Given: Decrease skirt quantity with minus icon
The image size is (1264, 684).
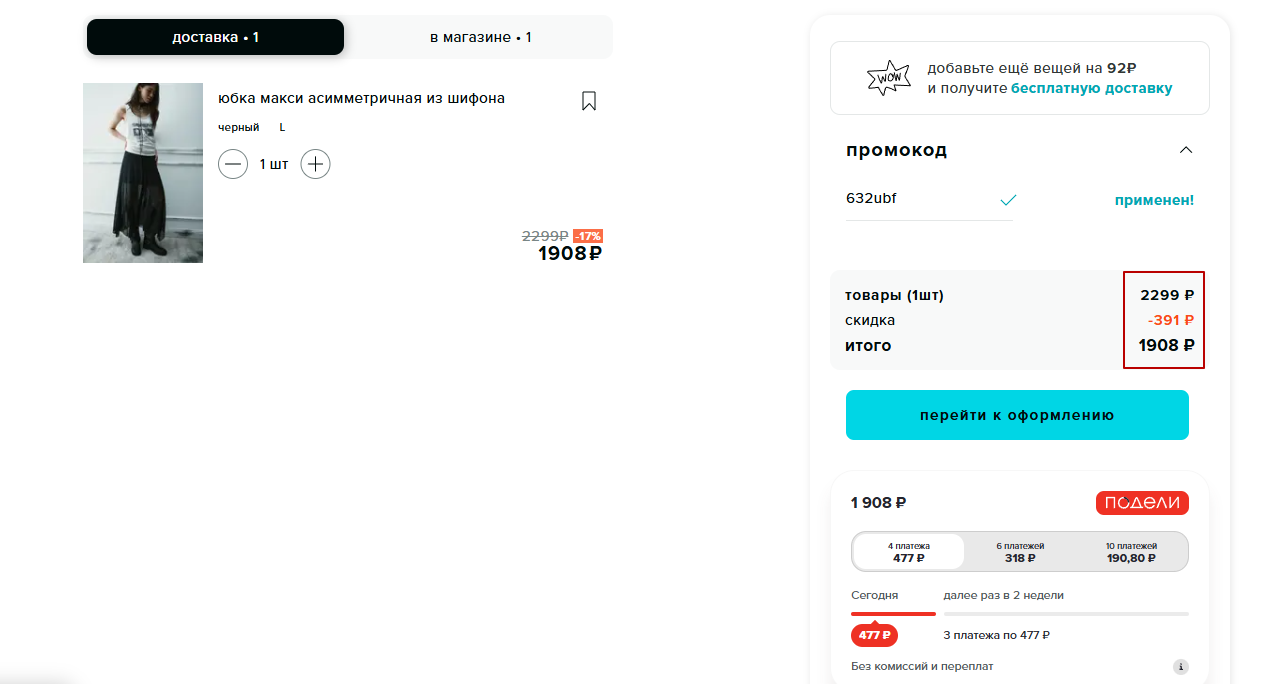Looking at the screenshot, I should pos(233,164).
